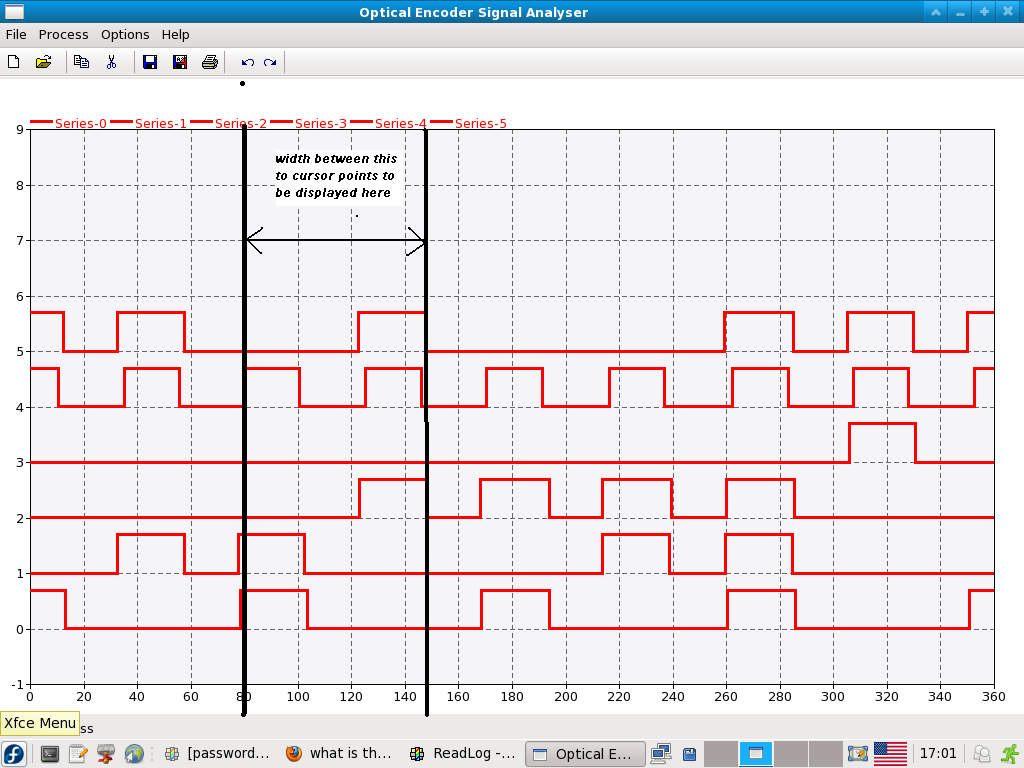Click the Save As toolbar icon

(x=180, y=62)
